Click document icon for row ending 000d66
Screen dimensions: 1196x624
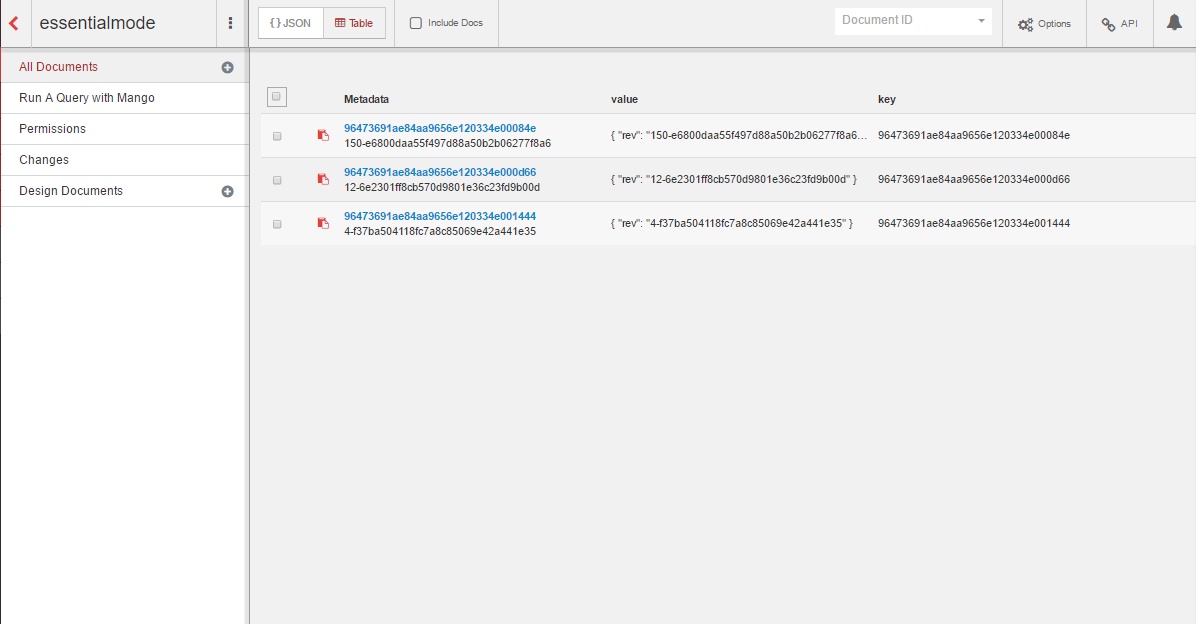tap(323, 179)
